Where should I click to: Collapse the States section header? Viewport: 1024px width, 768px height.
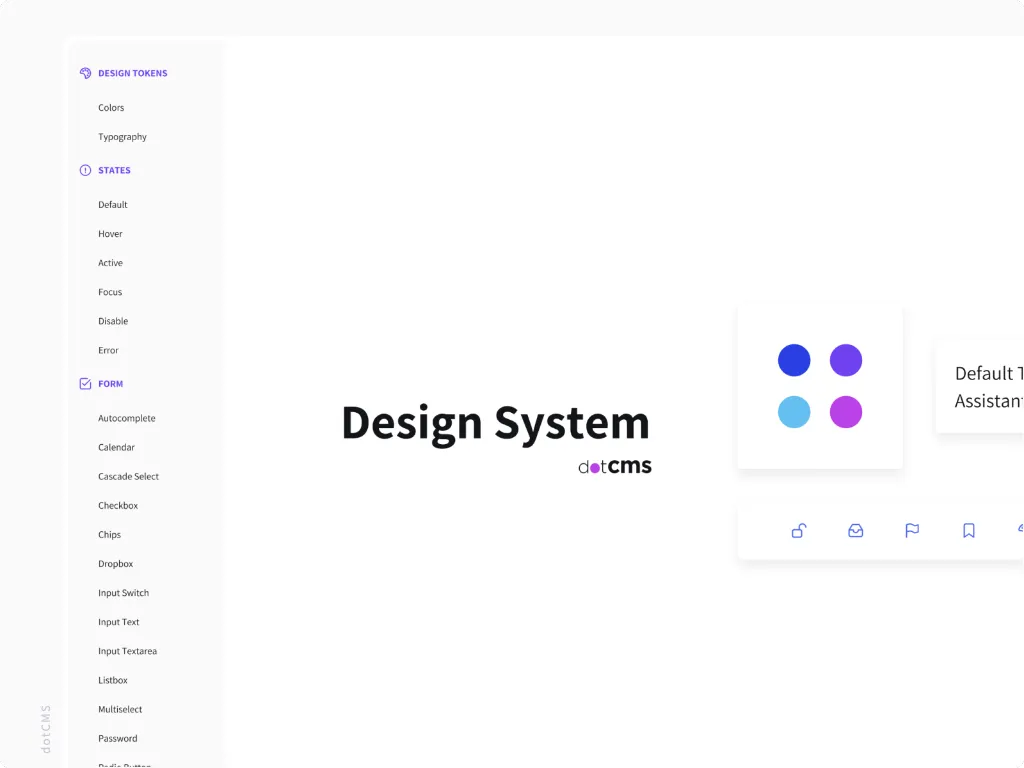(114, 170)
